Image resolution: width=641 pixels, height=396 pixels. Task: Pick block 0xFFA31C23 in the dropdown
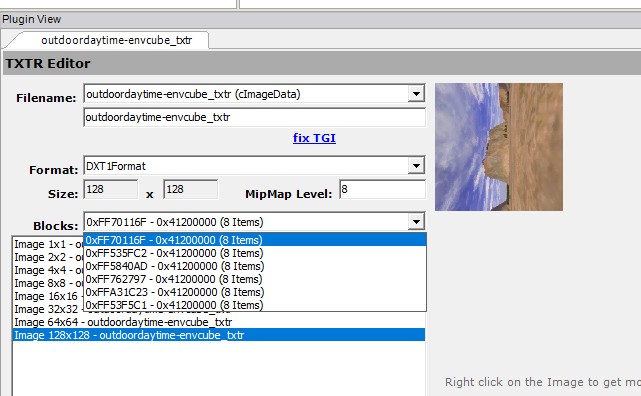tap(255, 292)
